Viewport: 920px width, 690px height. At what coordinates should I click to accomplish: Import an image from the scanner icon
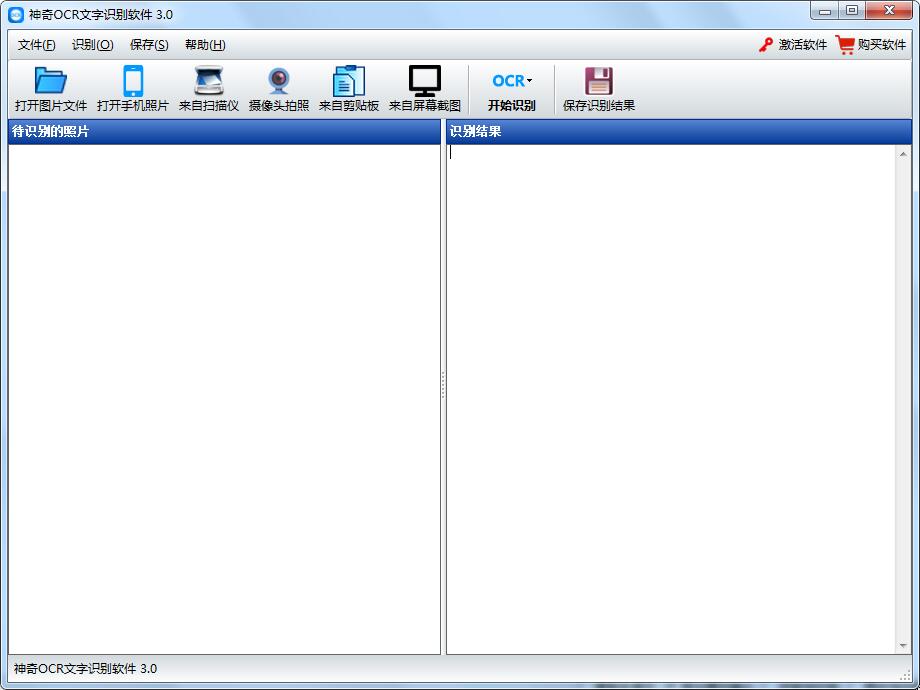209,80
